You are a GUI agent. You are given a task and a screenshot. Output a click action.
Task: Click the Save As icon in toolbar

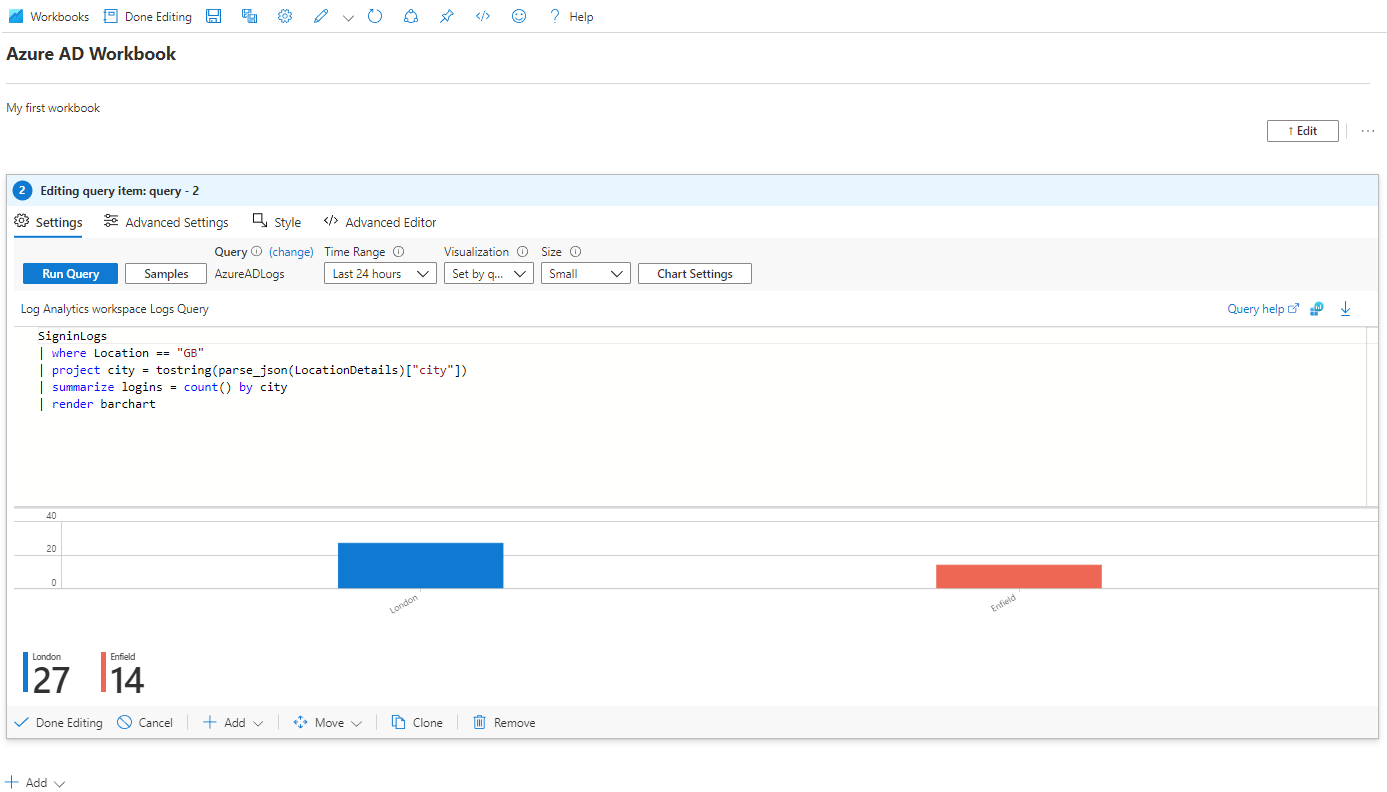249,17
